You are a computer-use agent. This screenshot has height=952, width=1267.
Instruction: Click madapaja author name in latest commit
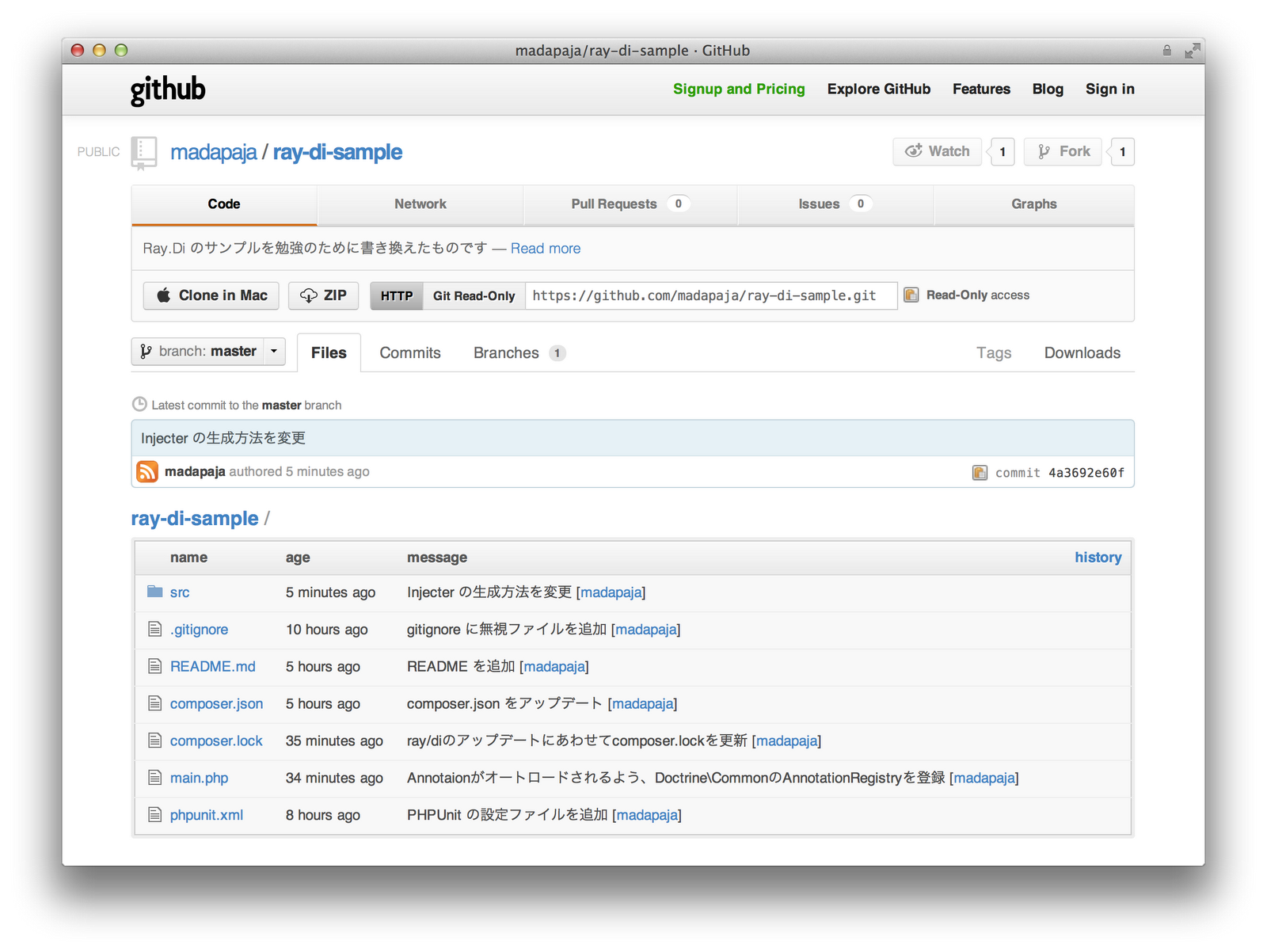[195, 471]
